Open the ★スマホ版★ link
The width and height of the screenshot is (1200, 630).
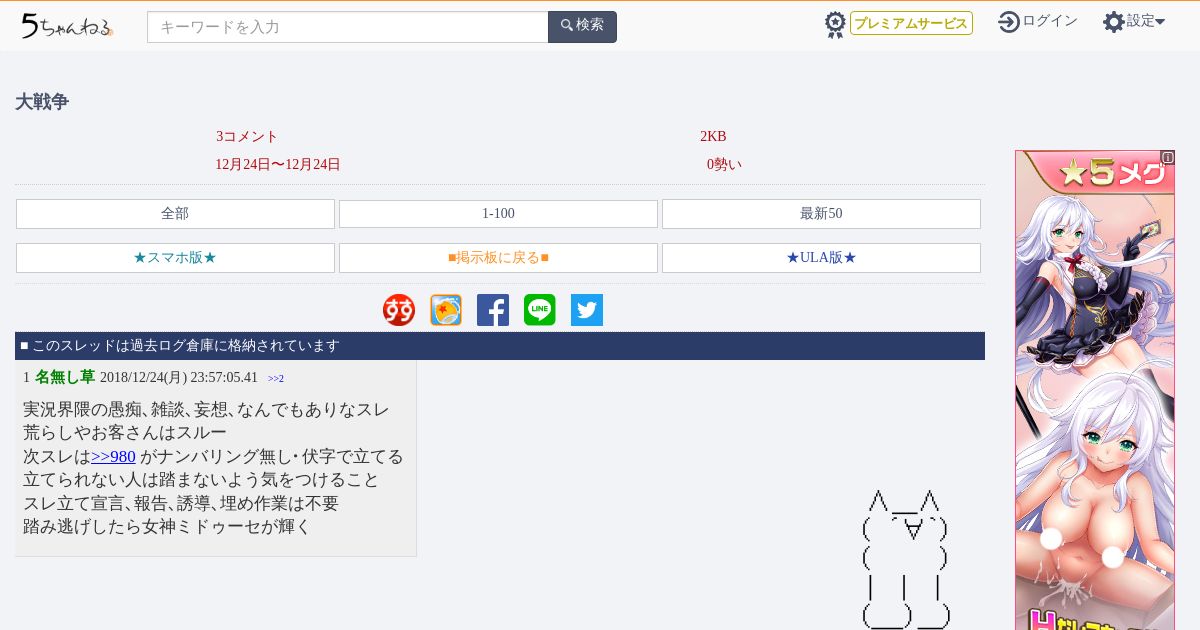point(175,258)
